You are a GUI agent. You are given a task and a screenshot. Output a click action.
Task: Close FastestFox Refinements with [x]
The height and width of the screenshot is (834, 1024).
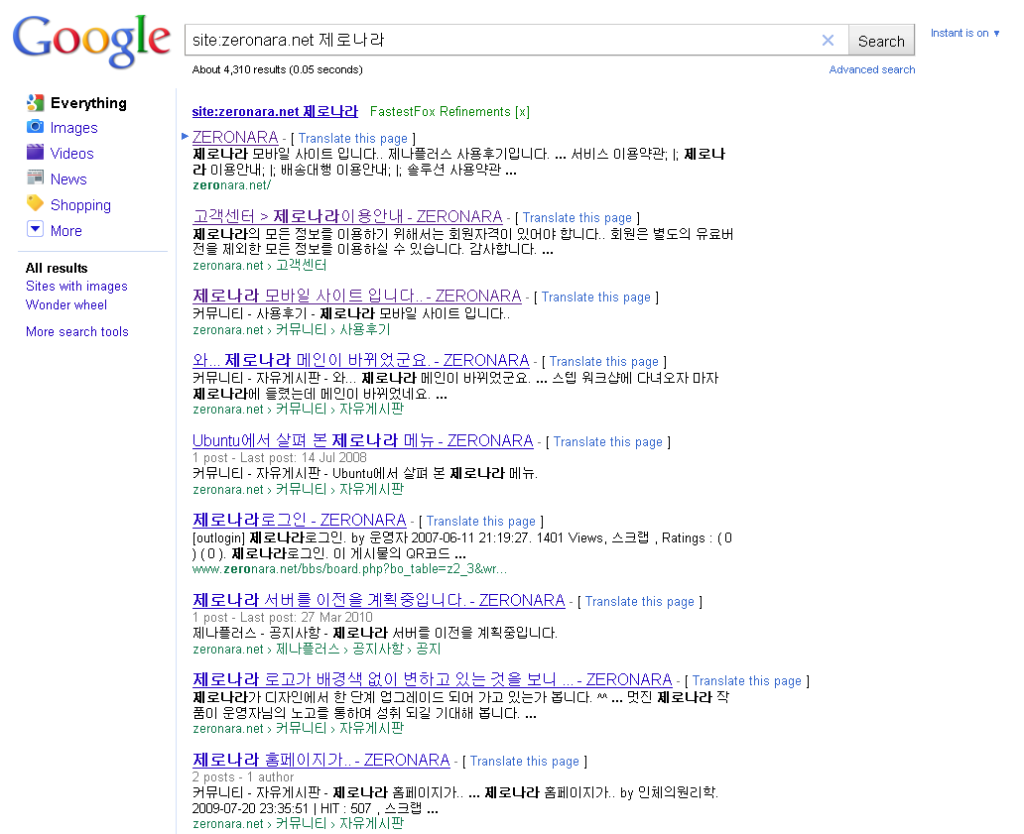pos(522,111)
